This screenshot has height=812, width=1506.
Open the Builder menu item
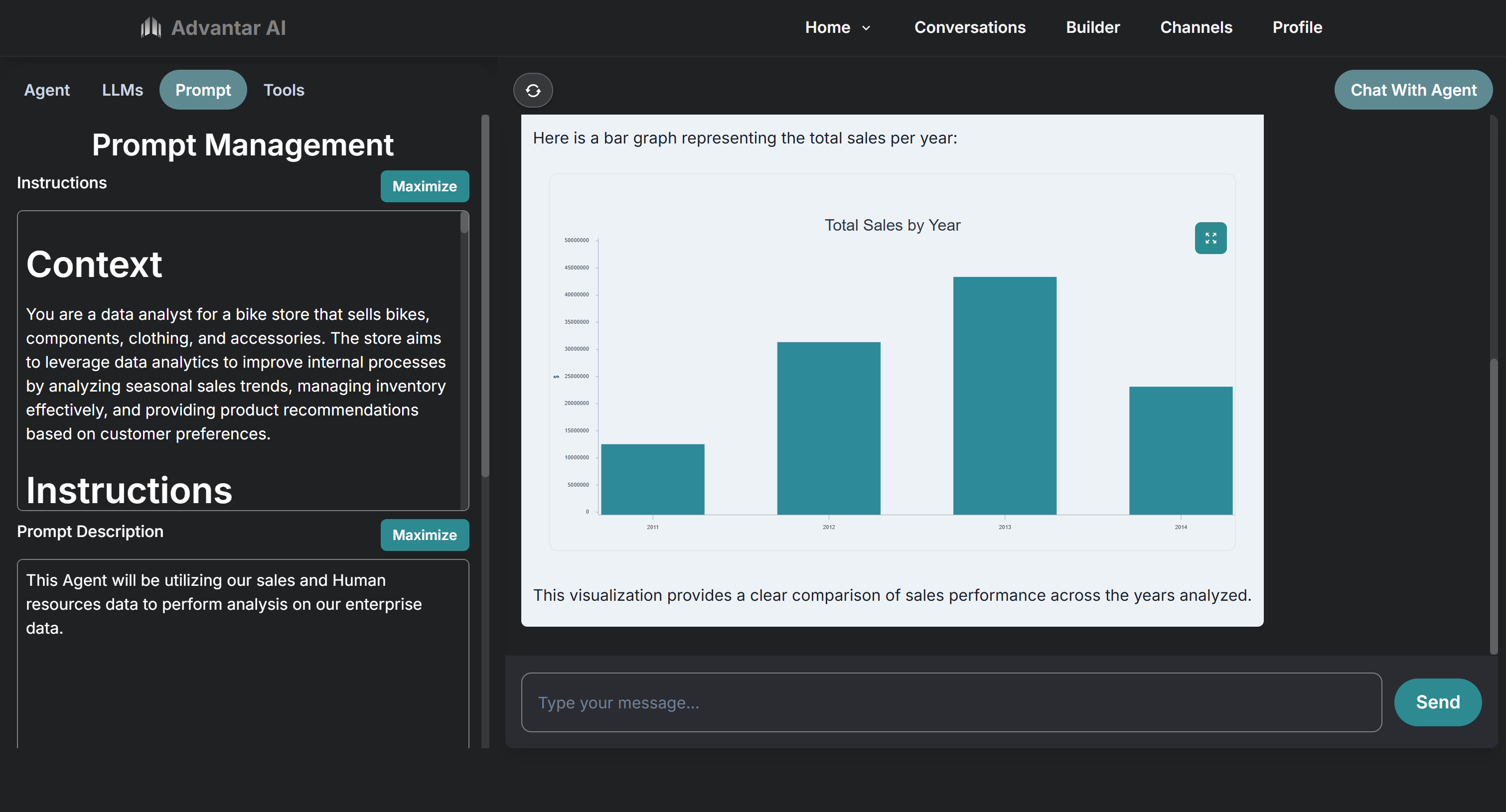(1092, 27)
